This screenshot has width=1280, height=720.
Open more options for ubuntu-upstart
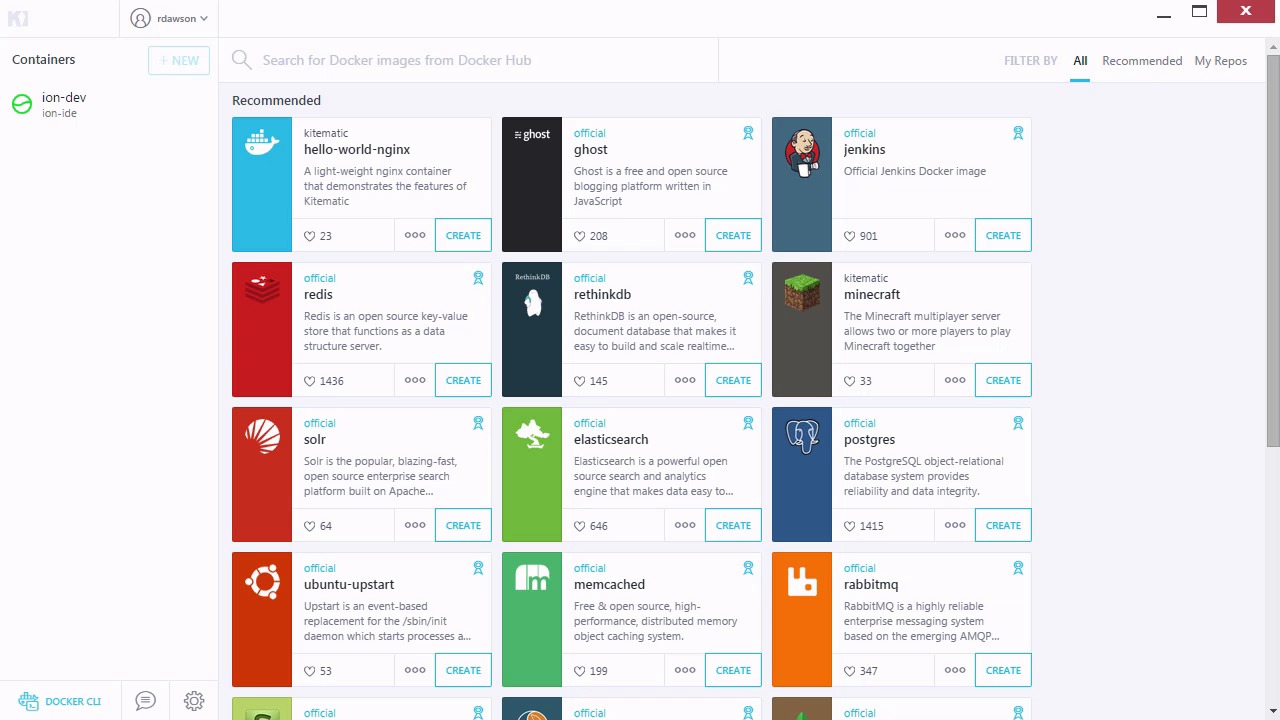coord(415,670)
